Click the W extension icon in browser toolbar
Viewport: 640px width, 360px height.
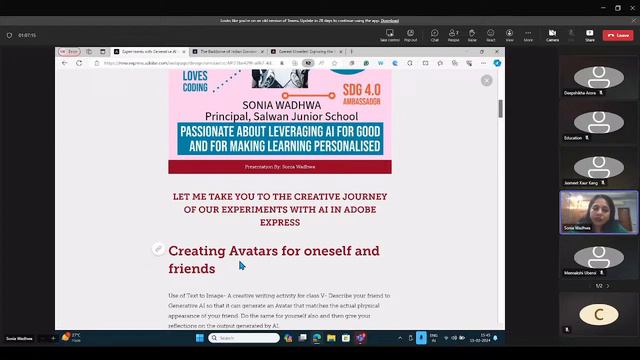coord(380,63)
